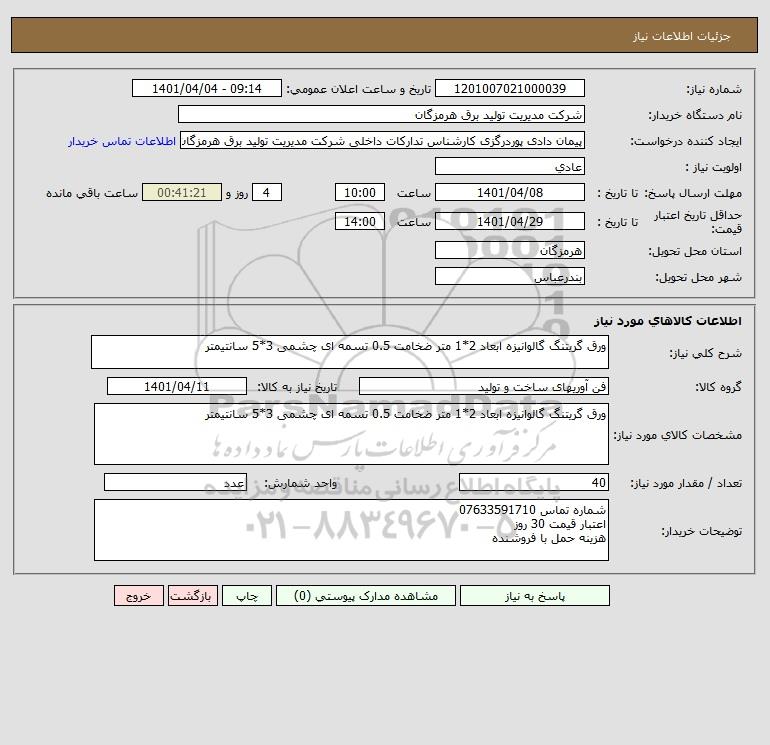This screenshot has width=770, height=745.
Task: Click price validity time 14:00
Action: 359,221
